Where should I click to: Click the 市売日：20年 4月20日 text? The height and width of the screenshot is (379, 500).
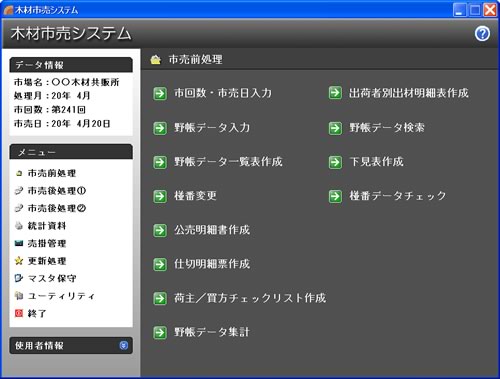(62, 124)
